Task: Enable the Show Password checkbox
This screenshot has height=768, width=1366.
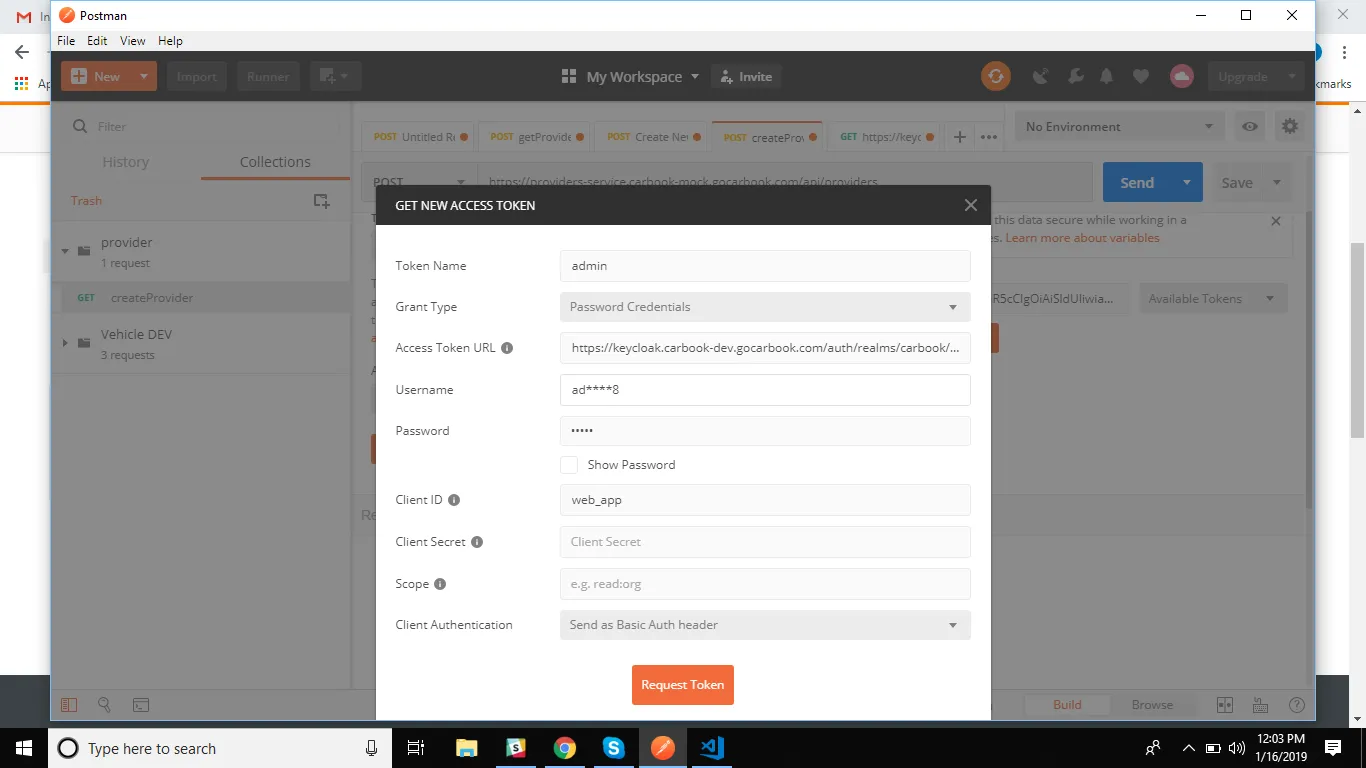Action: (x=569, y=465)
